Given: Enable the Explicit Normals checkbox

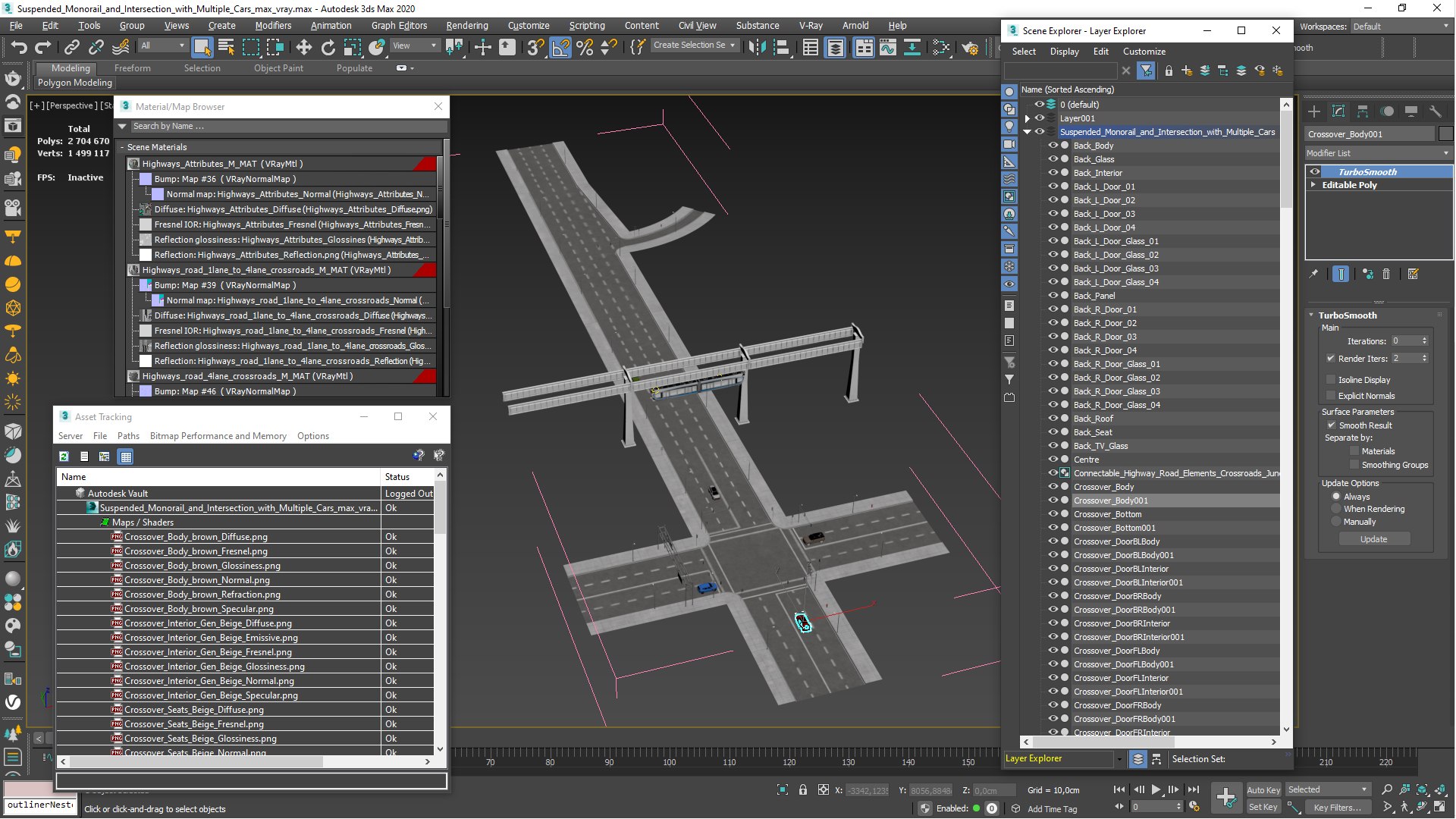Looking at the screenshot, I should coord(1331,396).
